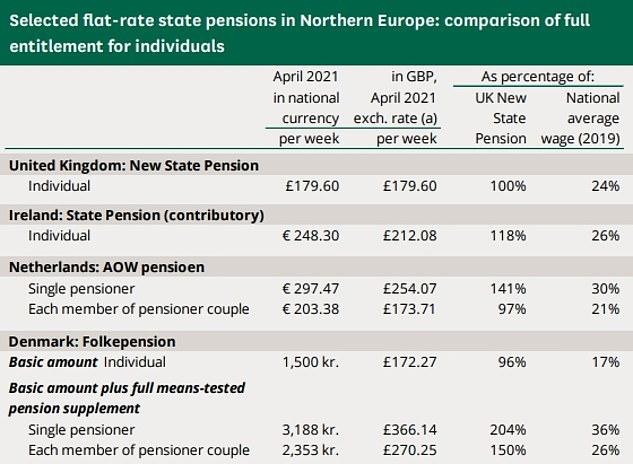This screenshot has width=633, height=464.
Task: Click the 141% Netherlands percentage cell
Action: click(510, 287)
